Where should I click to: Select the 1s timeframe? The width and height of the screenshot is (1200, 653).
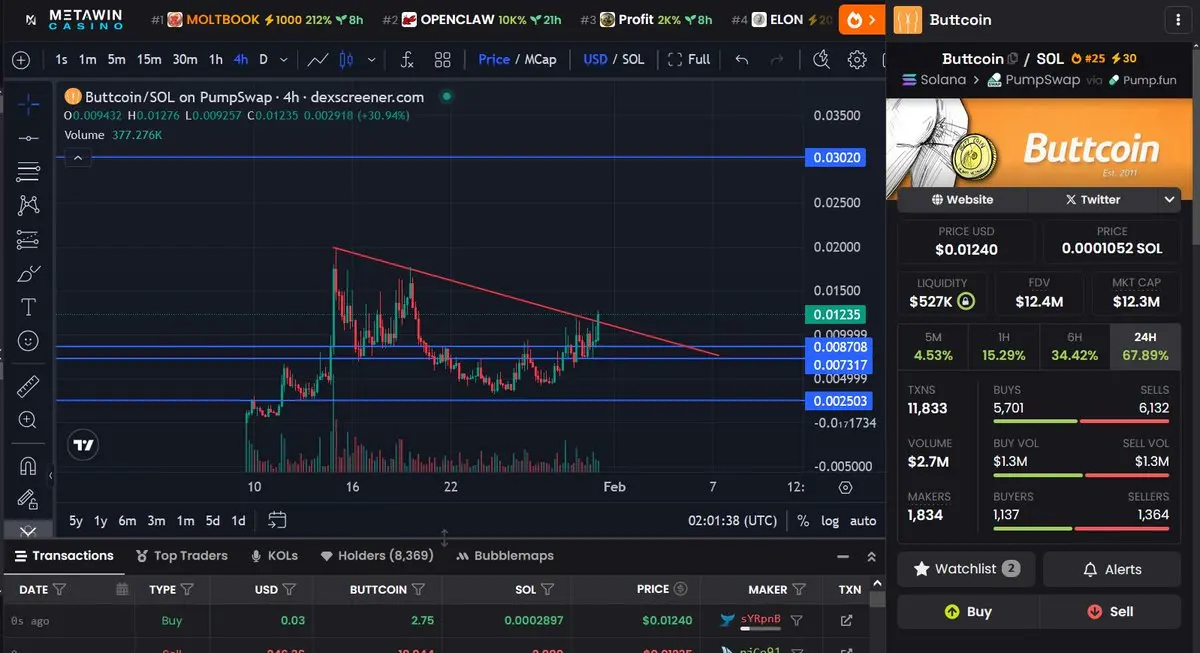pos(62,60)
